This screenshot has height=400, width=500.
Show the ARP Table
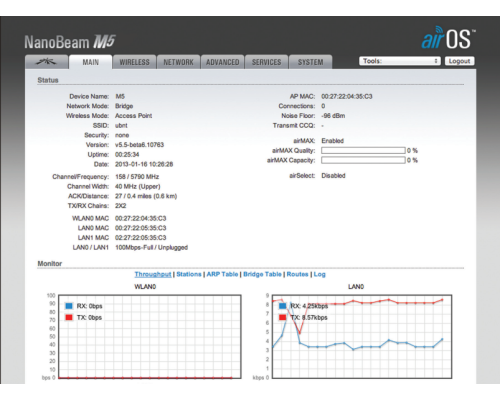222,274
